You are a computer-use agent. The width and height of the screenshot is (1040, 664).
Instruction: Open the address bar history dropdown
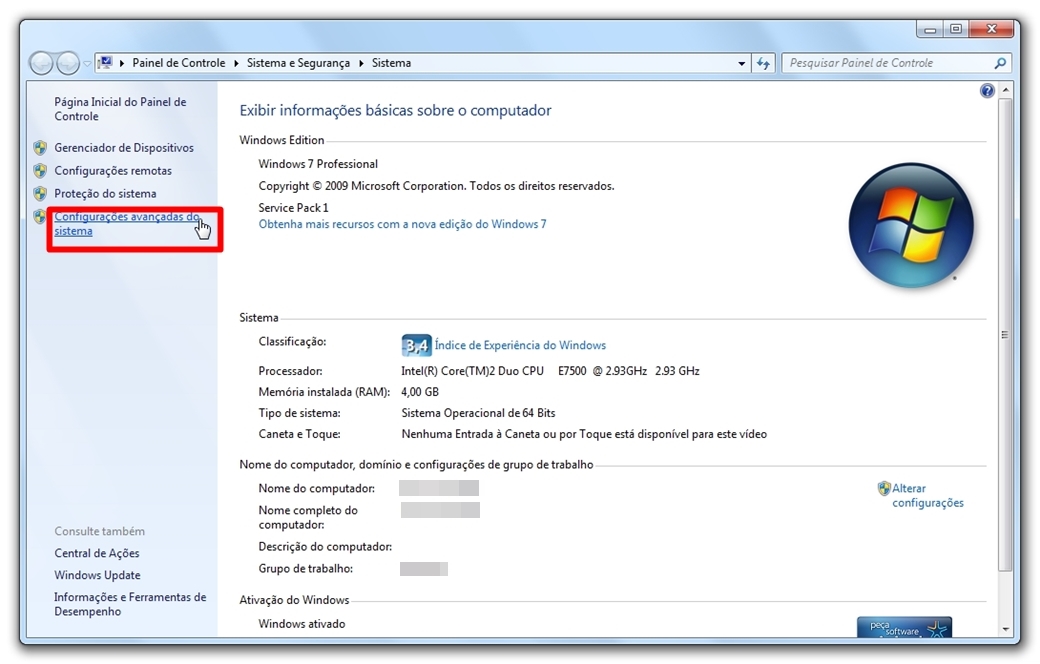point(742,64)
